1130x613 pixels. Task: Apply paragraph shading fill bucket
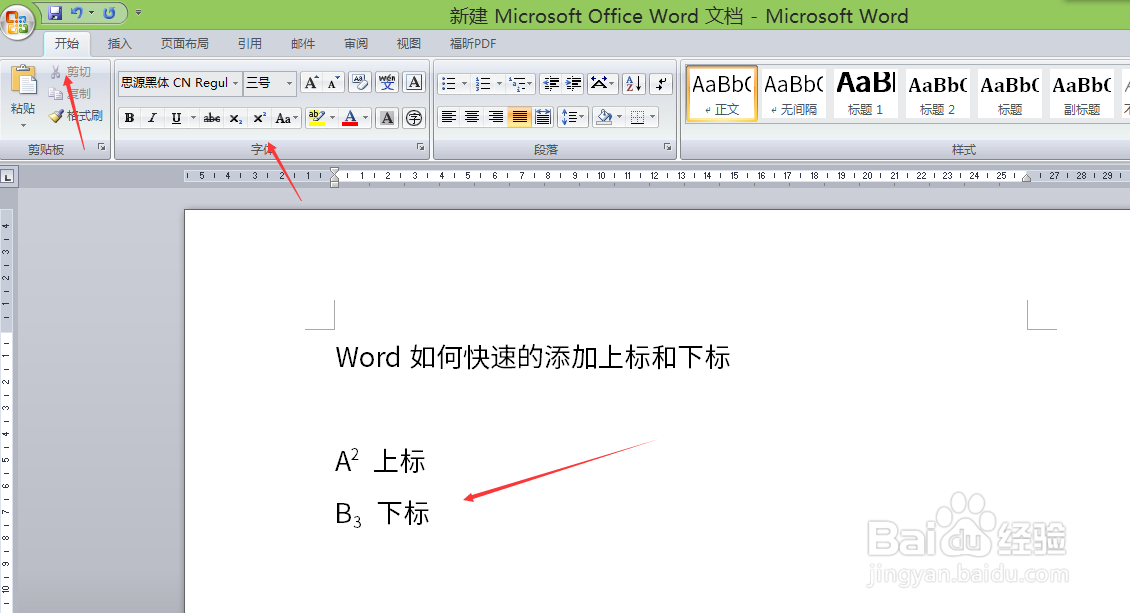pyautogui.click(x=605, y=117)
